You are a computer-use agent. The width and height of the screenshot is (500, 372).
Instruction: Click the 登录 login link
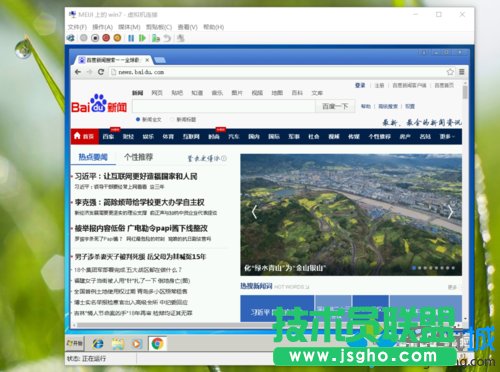tap(360, 85)
